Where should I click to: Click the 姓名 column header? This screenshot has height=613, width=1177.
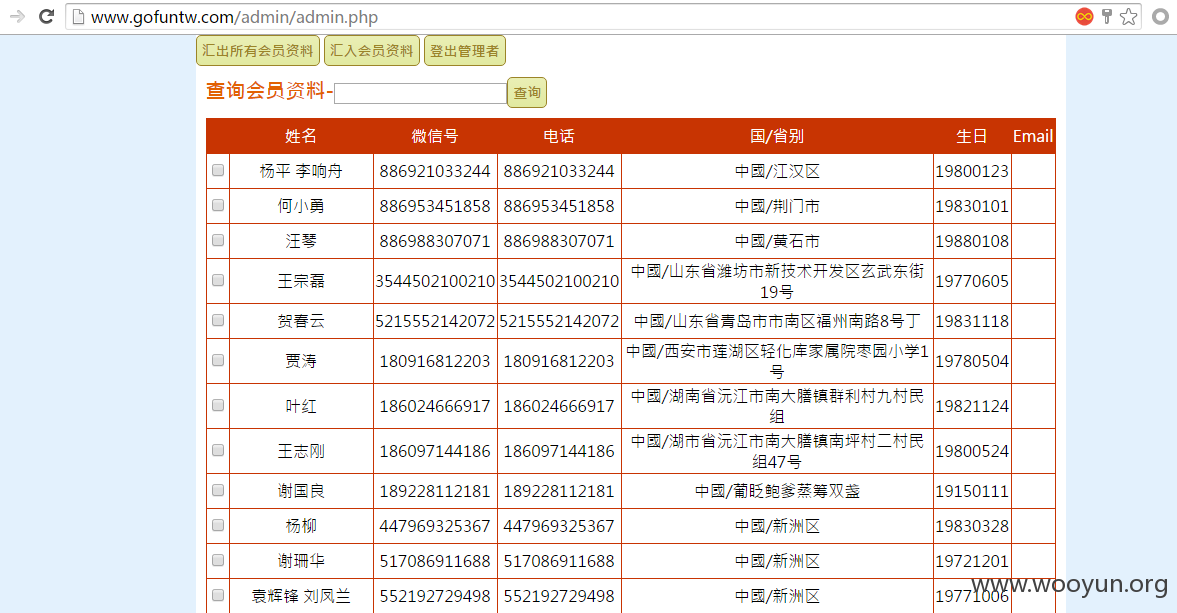[301, 136]
